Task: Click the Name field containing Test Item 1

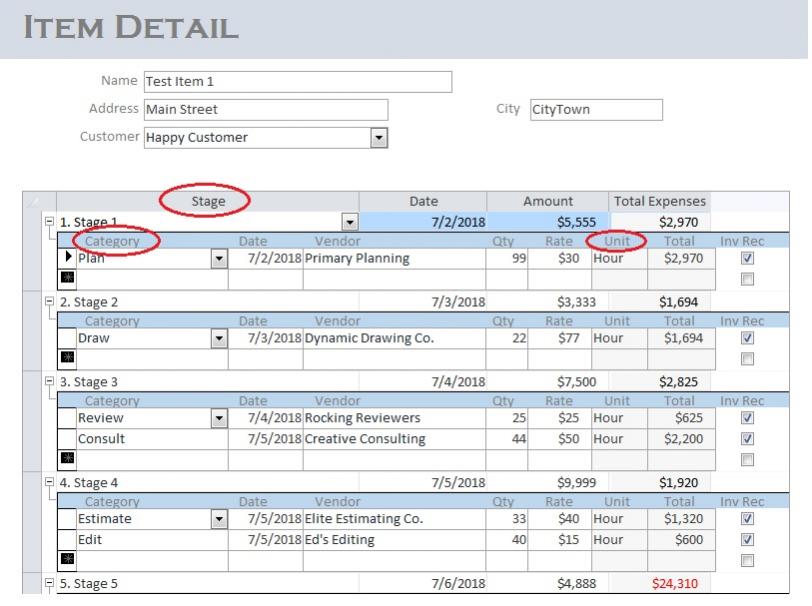Action: pyautogui.click(x=298, y=82)
